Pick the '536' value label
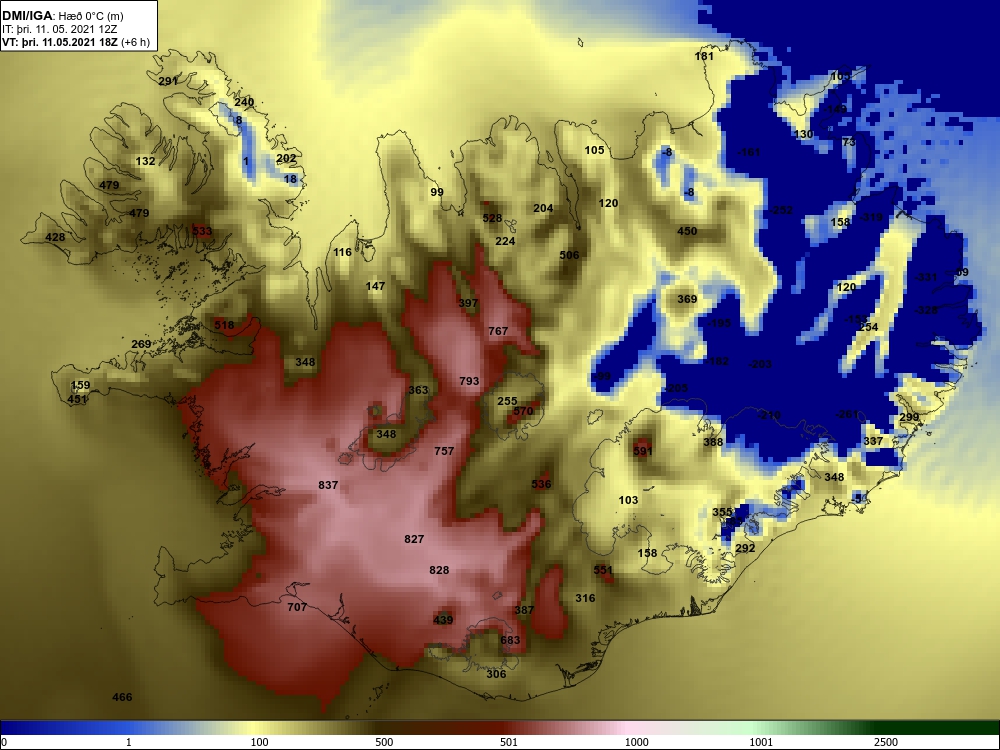The height and width of the screenshot is (750, 1000). (541, 484)
